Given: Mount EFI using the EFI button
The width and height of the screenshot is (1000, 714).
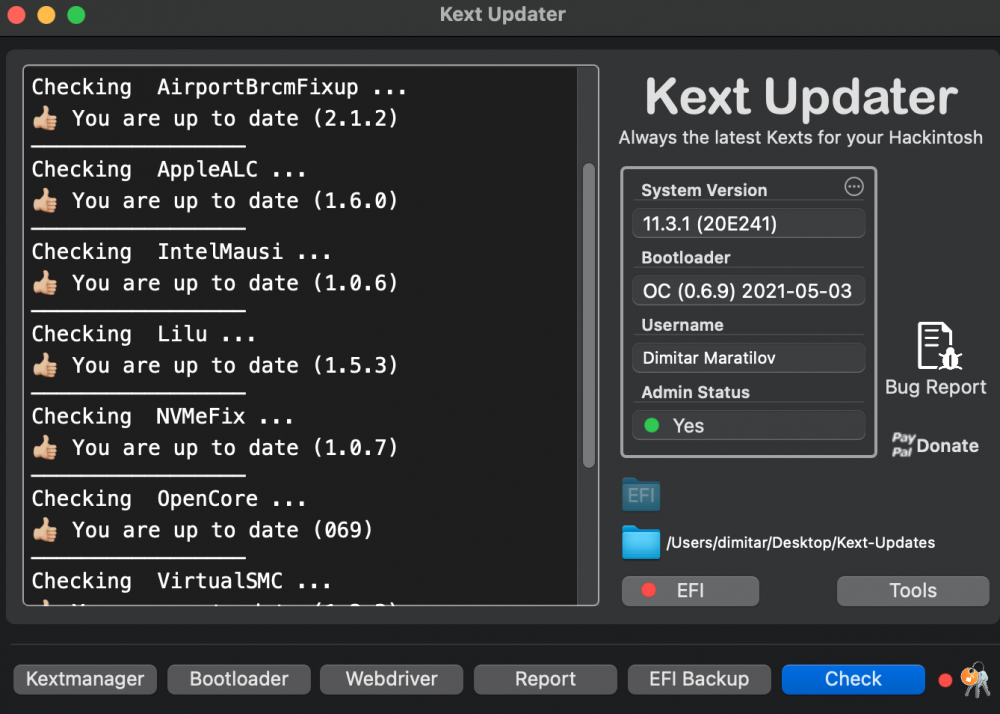Looking at the screenshot, I should coord(690,591).
